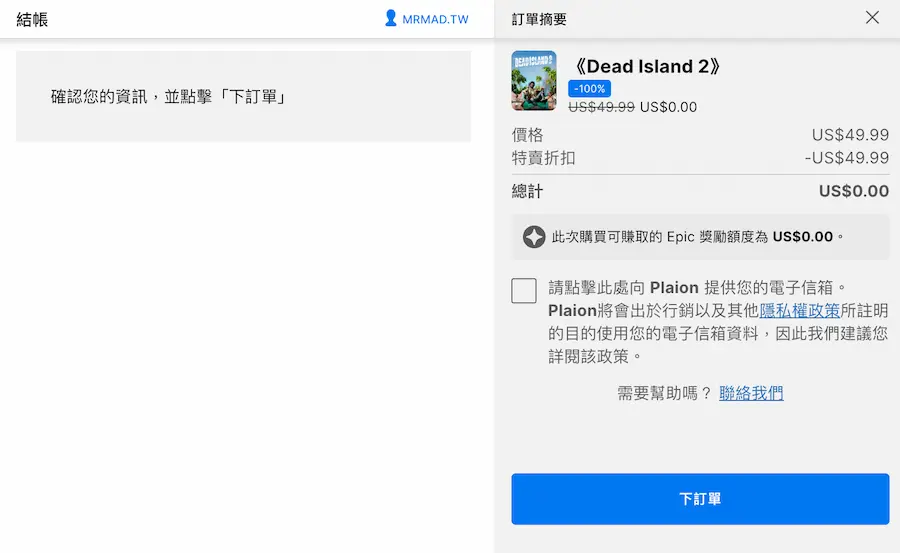This screenshot has width=900, height=553.
Task: Click the 確認您的資訊 confirmation message box
Action: point(243,97)
